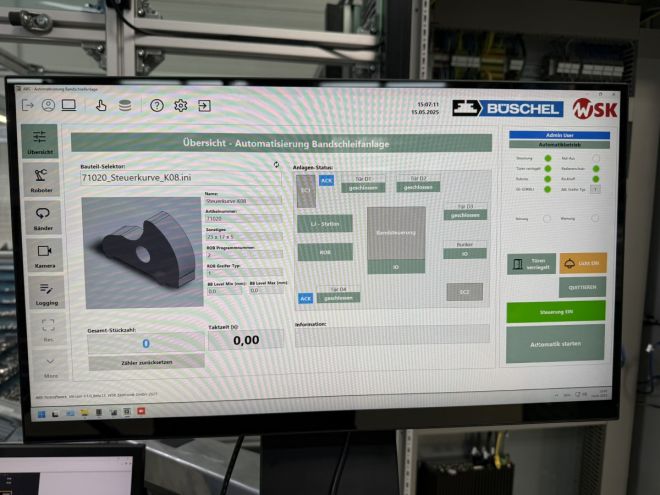Click the Automatikbetrieb mode label
This screenshot has height=495, width=660.
coord(559,144)
